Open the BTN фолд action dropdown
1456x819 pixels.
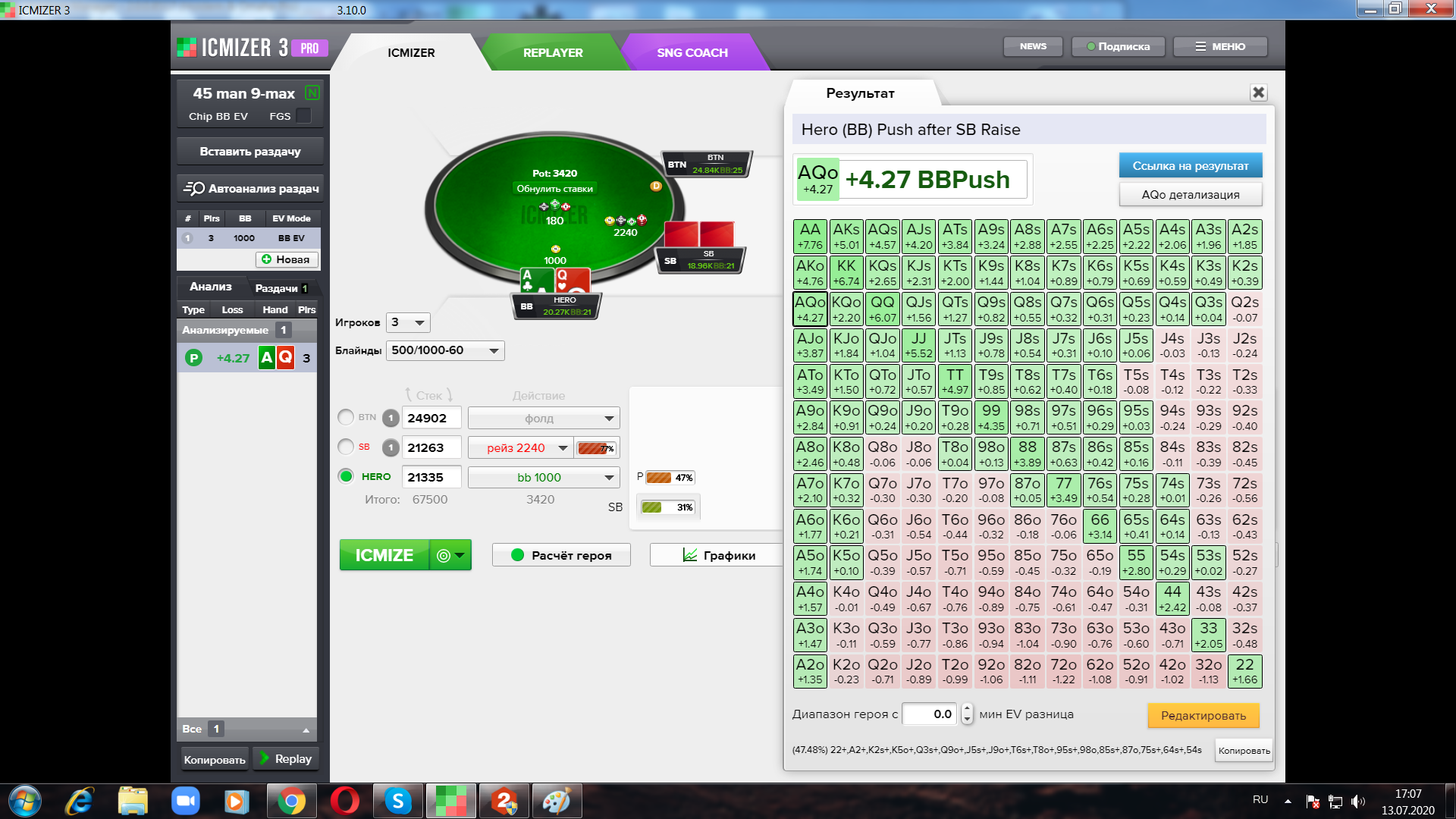click(544, 418)
